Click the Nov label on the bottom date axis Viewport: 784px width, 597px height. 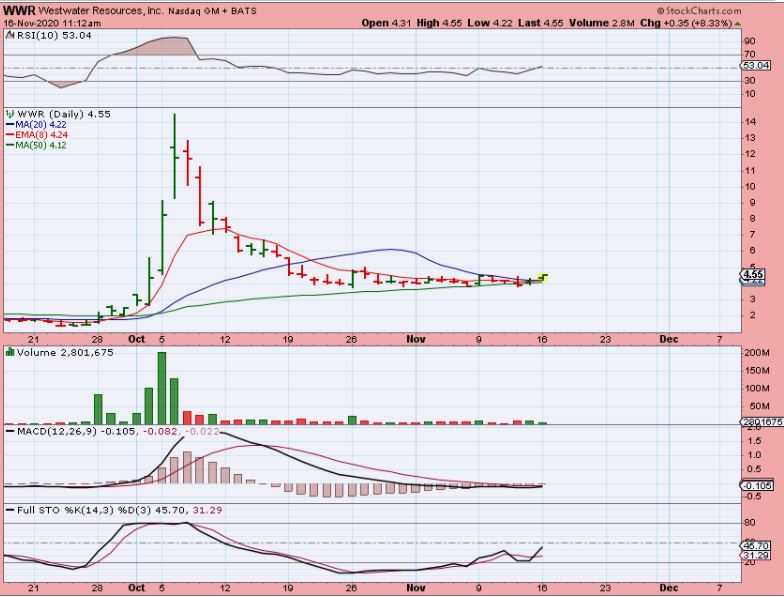click(x=416, y=588)
